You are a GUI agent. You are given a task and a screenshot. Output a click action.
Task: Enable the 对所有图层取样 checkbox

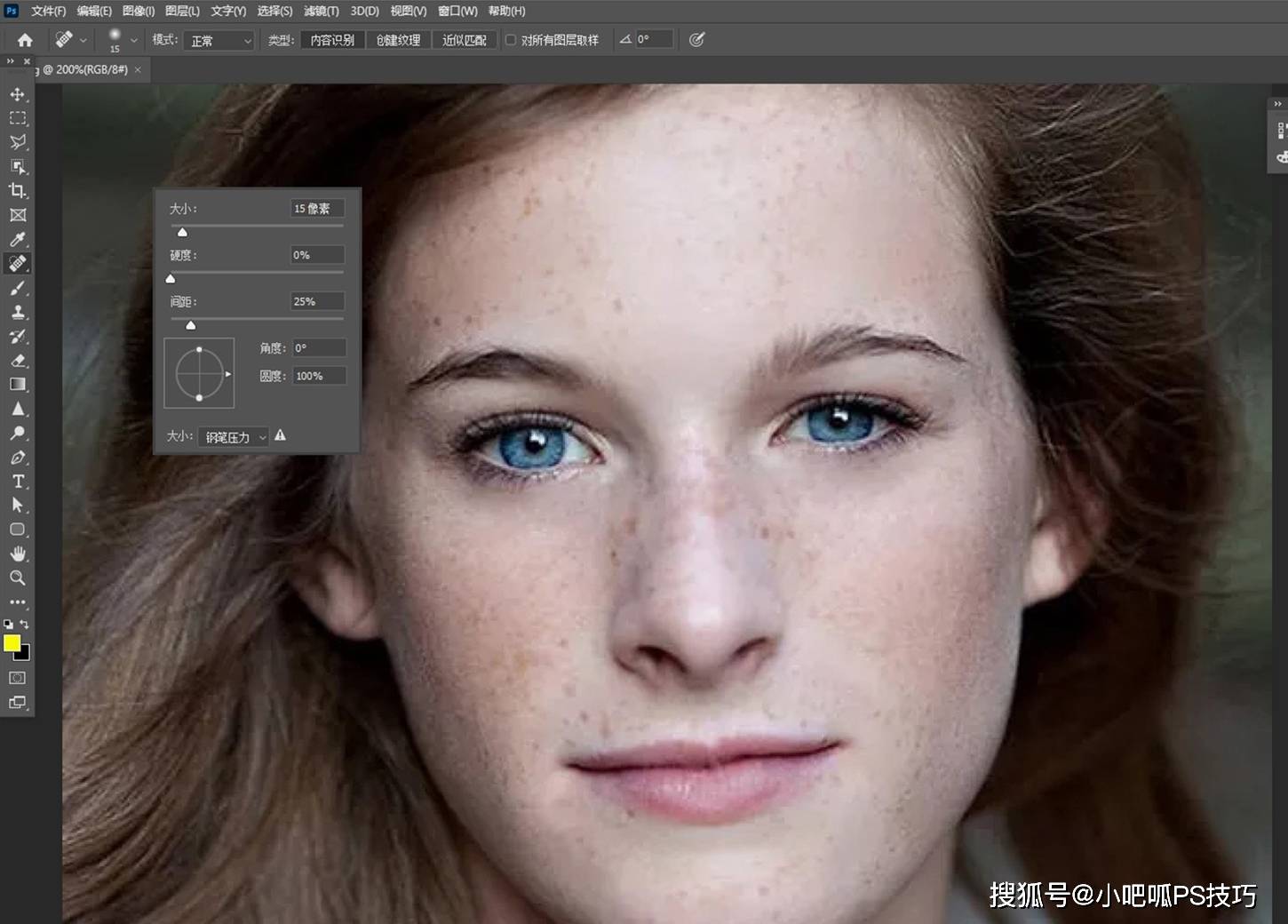coord(511,40)
